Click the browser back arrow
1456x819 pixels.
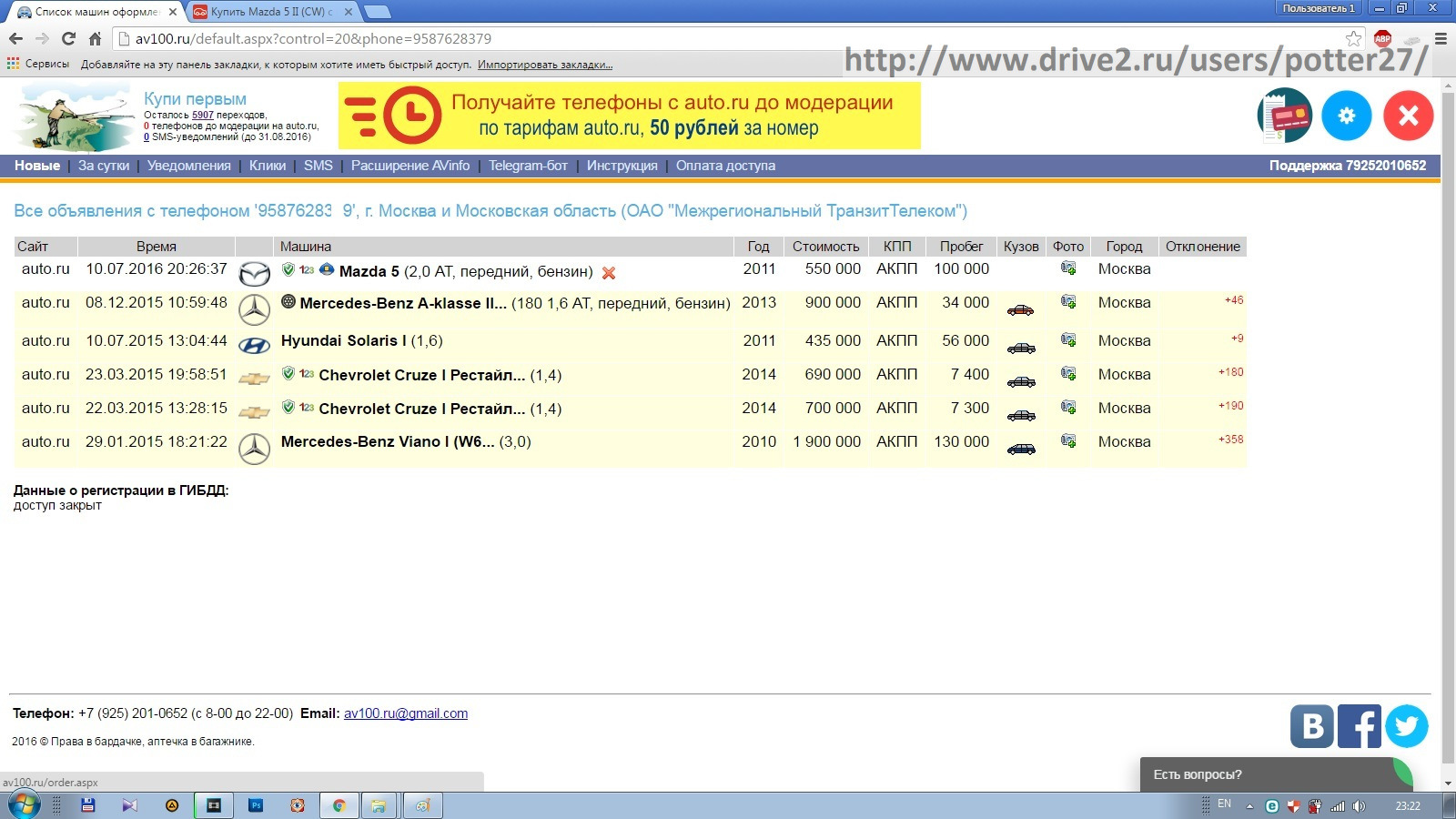pos(15,39)
